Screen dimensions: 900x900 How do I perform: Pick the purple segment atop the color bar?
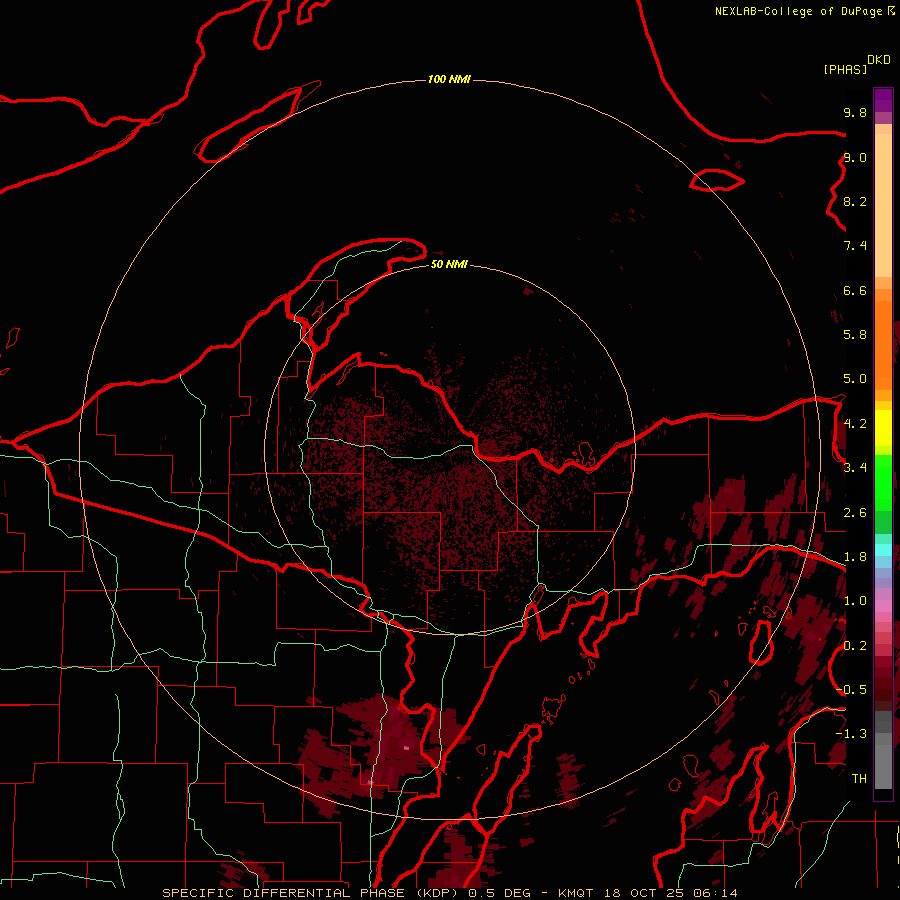[883, 101]
